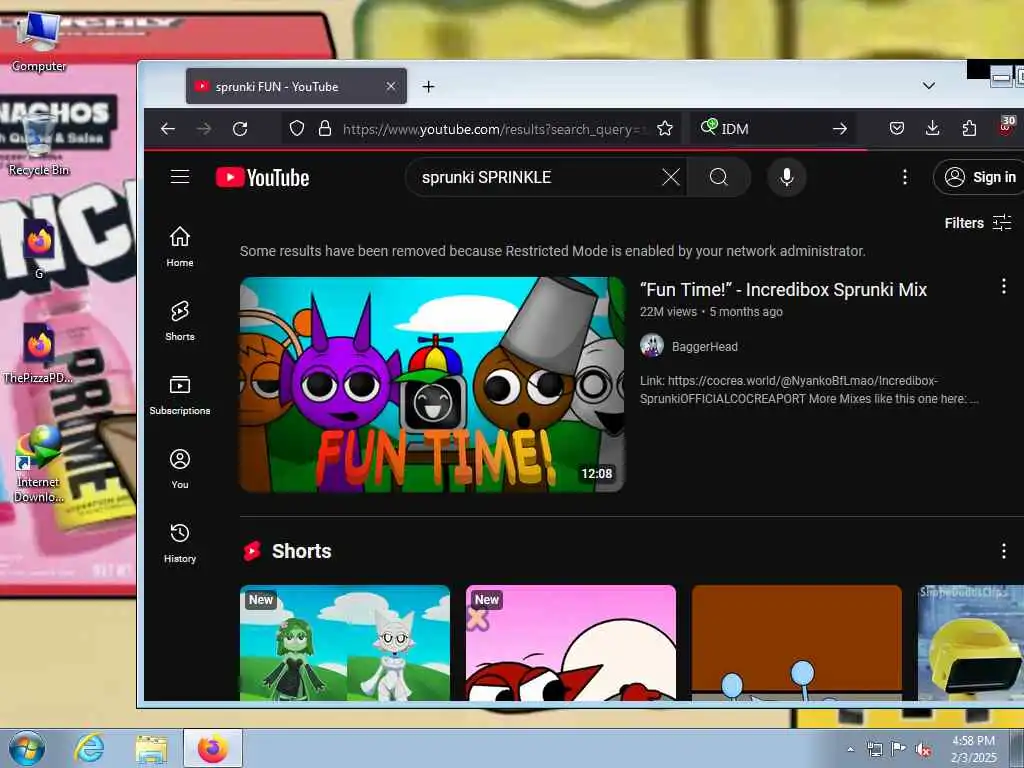Open the Computer desktop icon

point(39,40)
